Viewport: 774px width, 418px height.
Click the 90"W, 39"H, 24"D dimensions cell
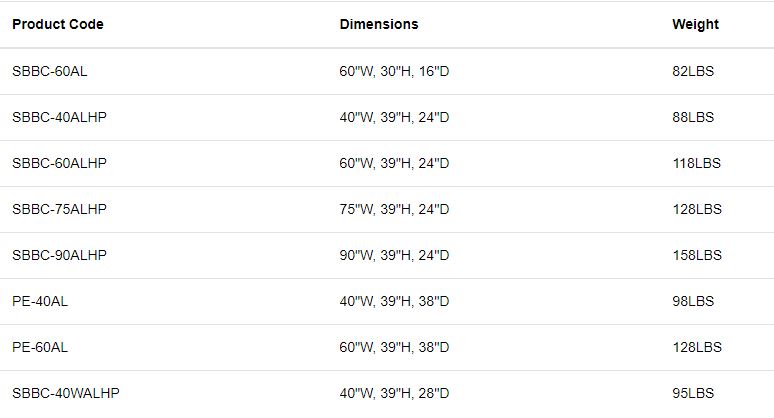[394, 255]
